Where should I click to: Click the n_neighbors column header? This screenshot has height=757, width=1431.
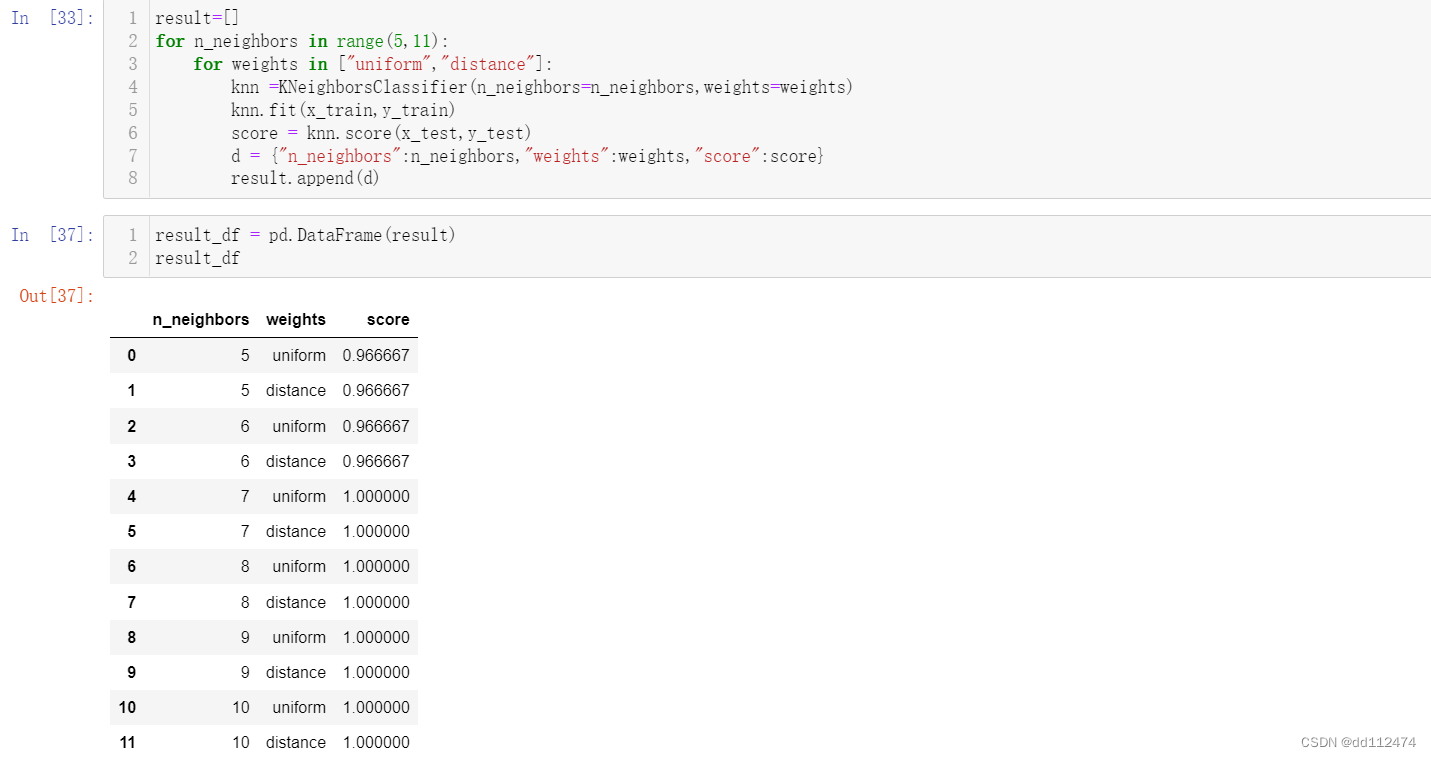[201, 320]
